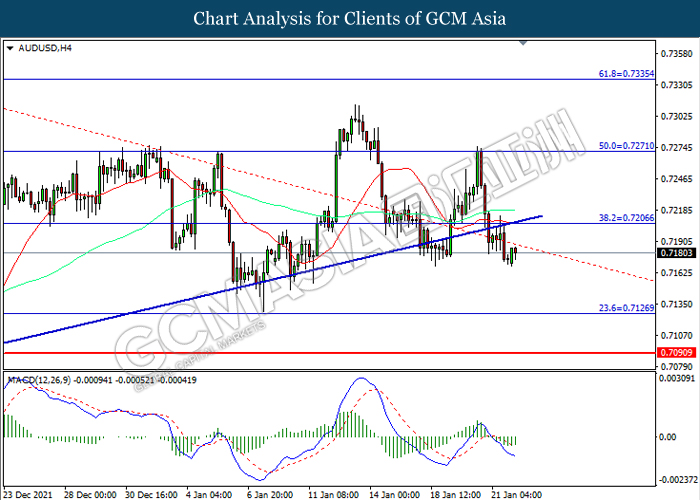Click the price scale value 0.72745

click(x=676, y=148)
